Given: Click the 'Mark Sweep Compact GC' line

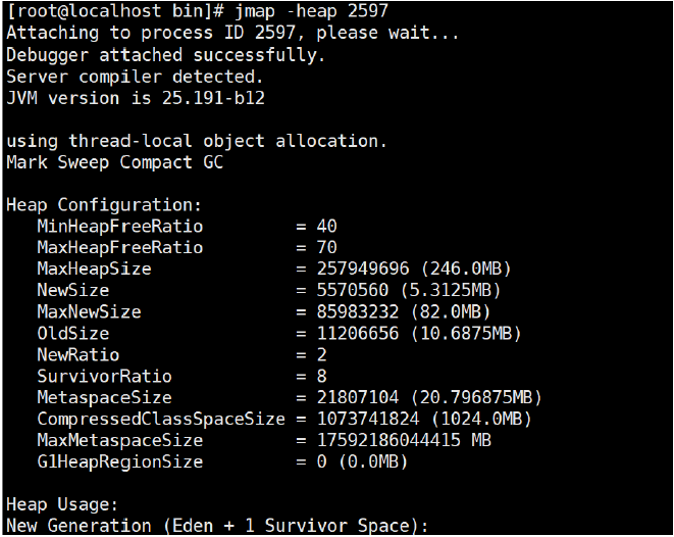Looking at the screenshot, I should coord(114,162).
